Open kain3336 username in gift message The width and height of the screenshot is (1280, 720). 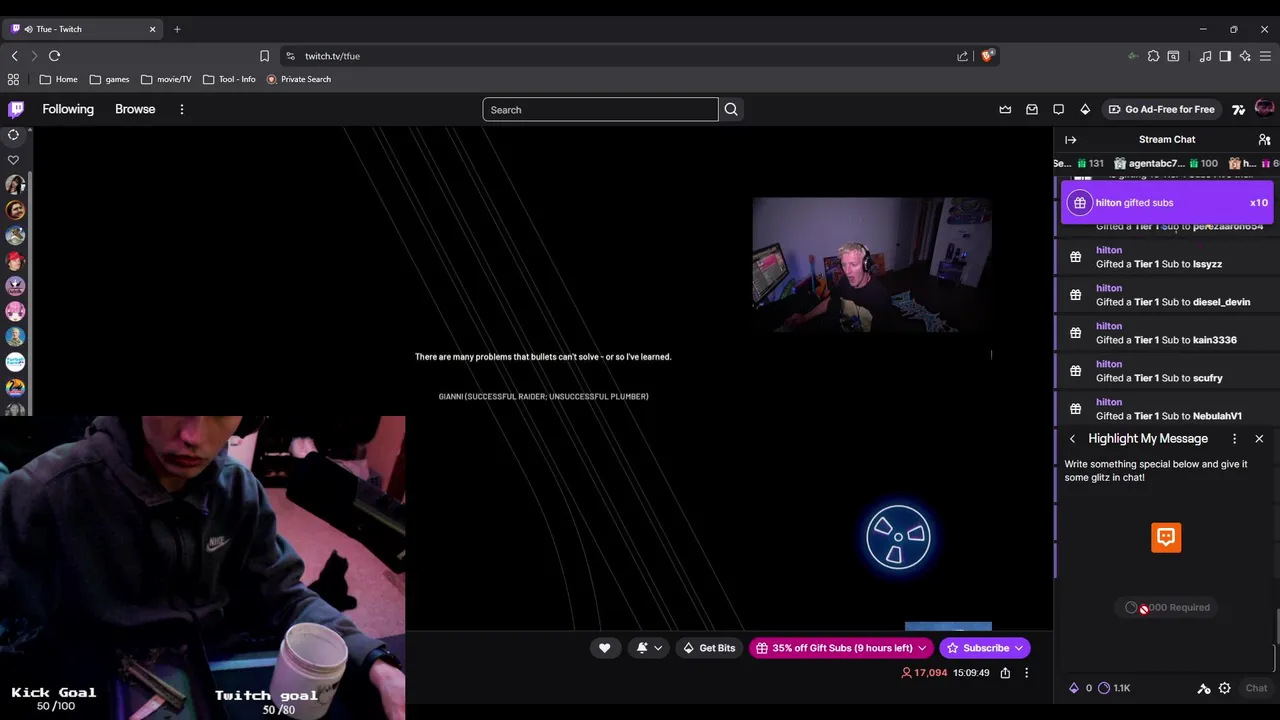[x=1215, y=340]
